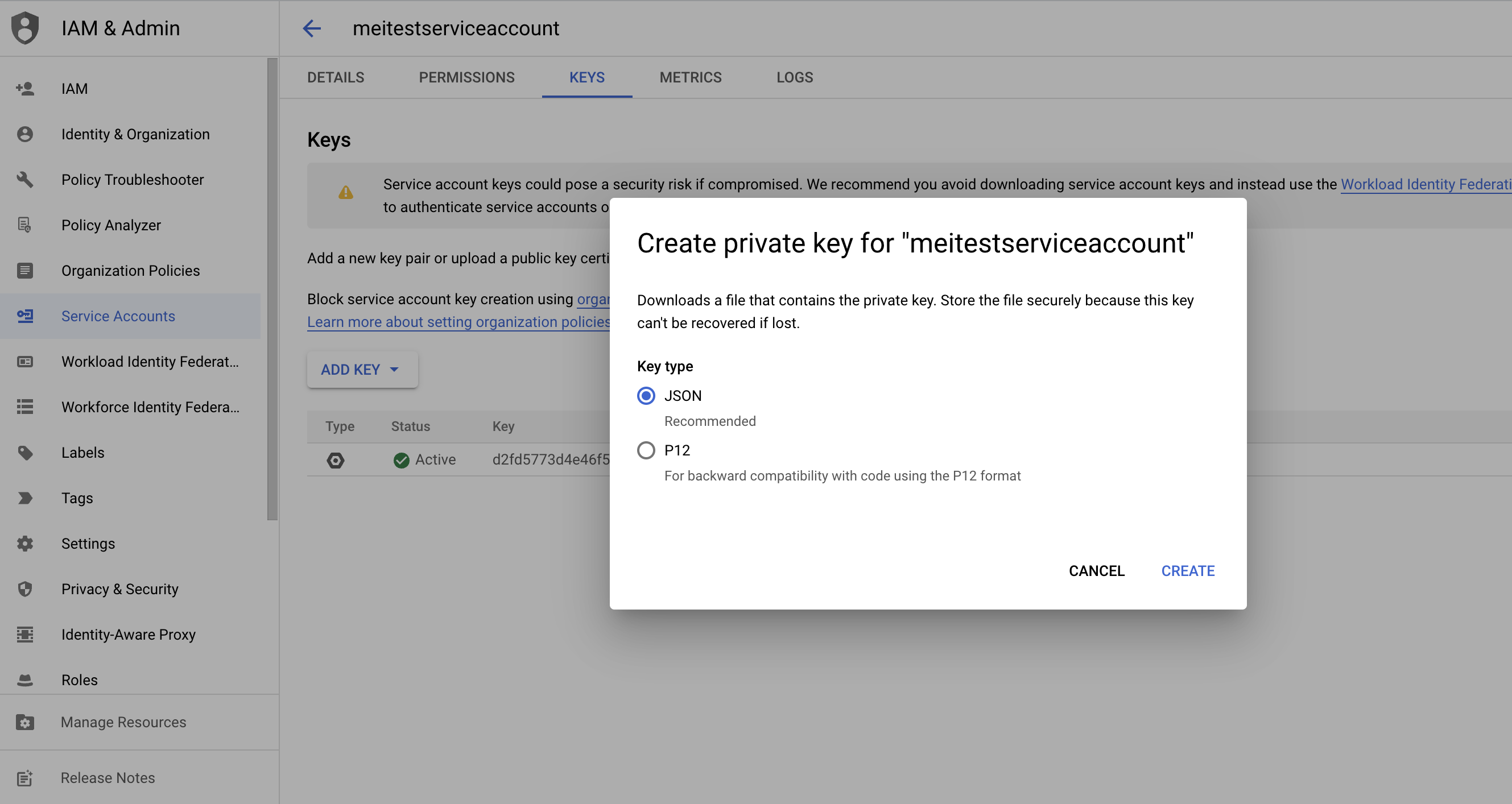This screenshot has height=804, width=1512.
Task: Open Workload Identity Federation link in warning
Action: pyautogui.click(x=1425, y=184)
